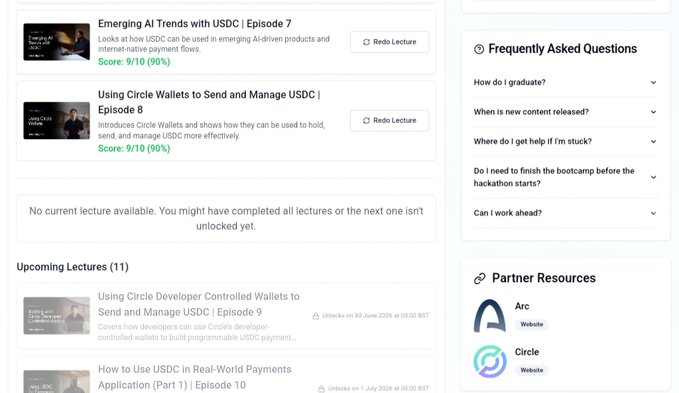
Task: Open the Arc Website link
Action: [532, 324]
